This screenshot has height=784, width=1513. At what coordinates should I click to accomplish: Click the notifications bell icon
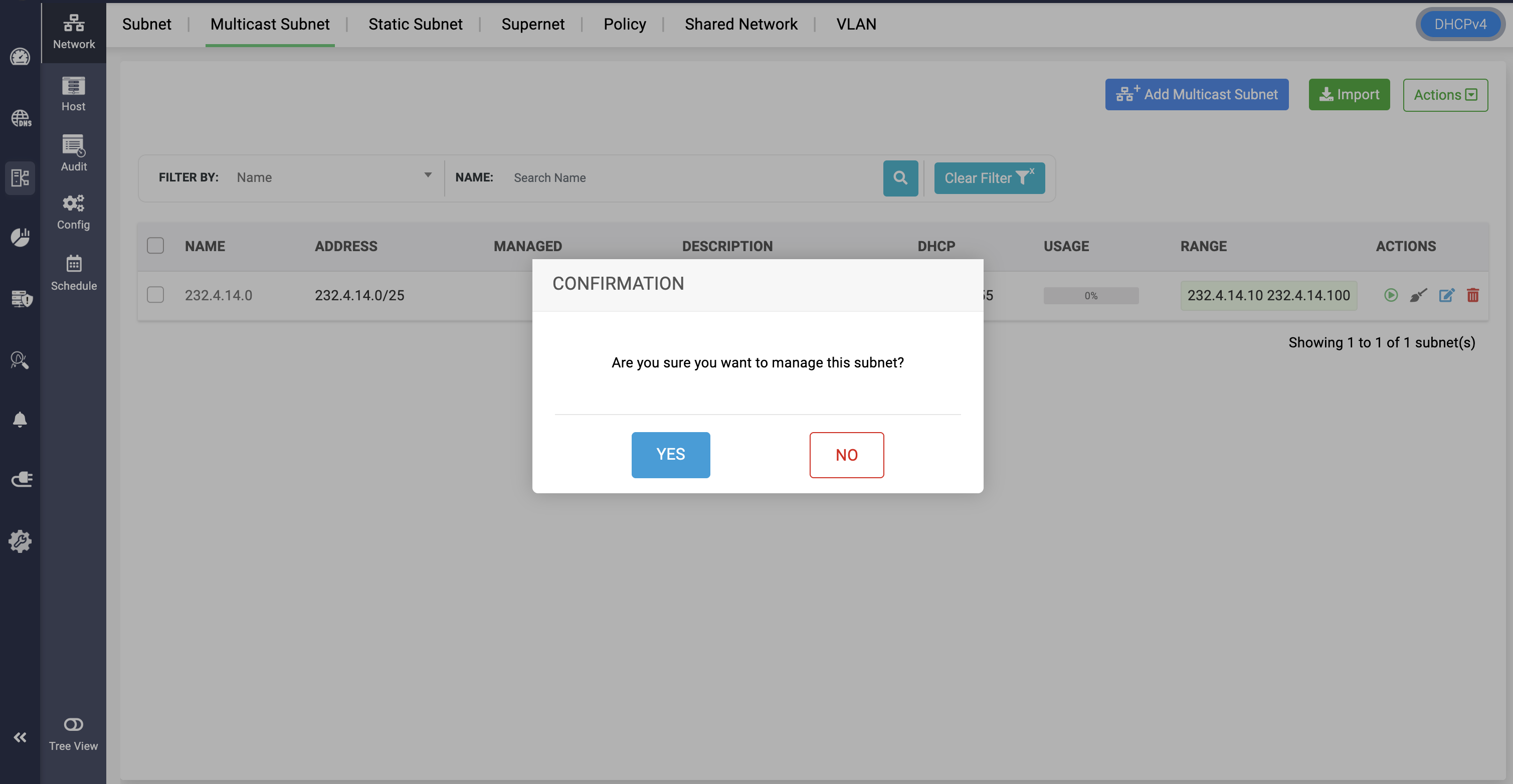pos(20,419)
